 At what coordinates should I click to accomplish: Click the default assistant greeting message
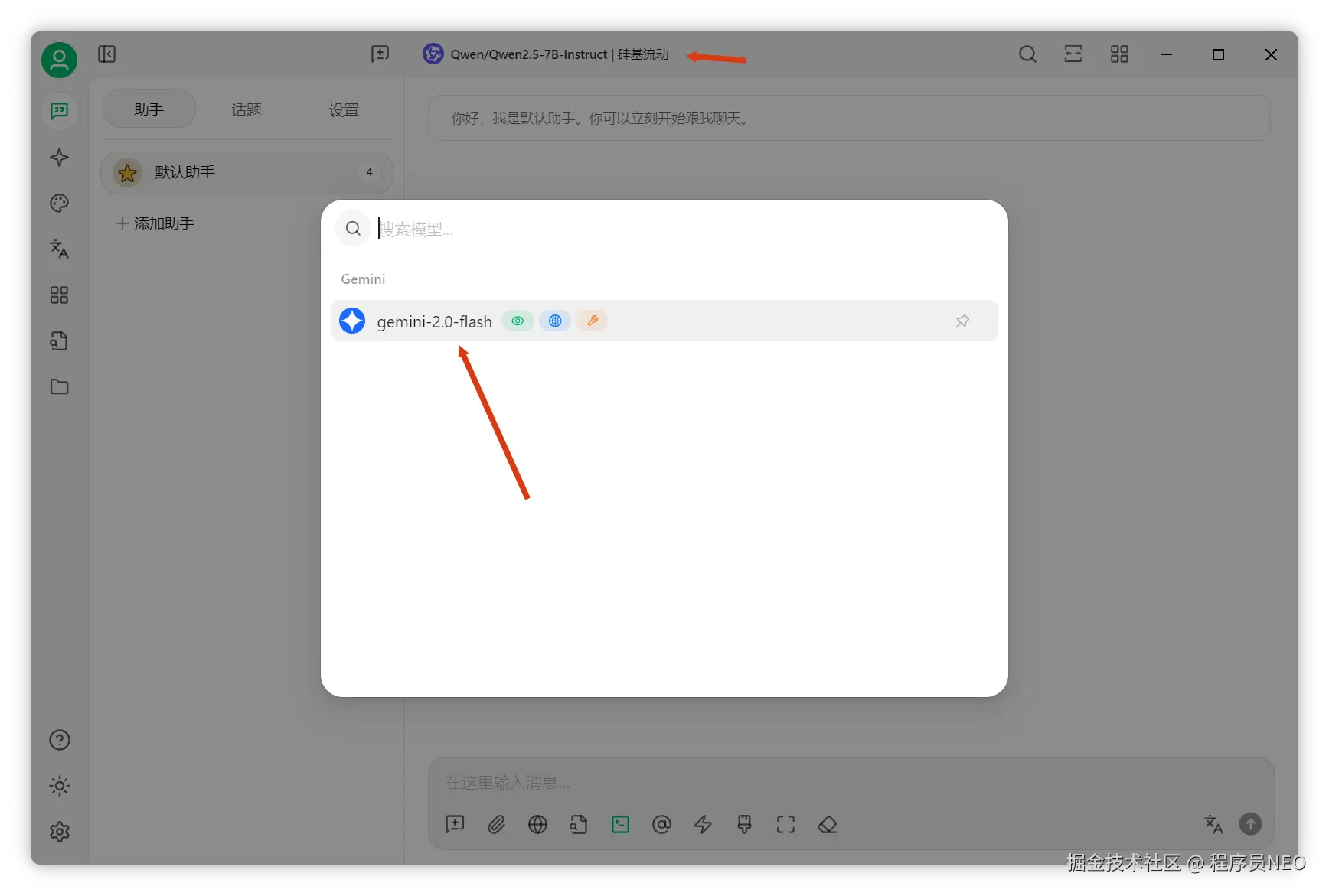[849, 118]
